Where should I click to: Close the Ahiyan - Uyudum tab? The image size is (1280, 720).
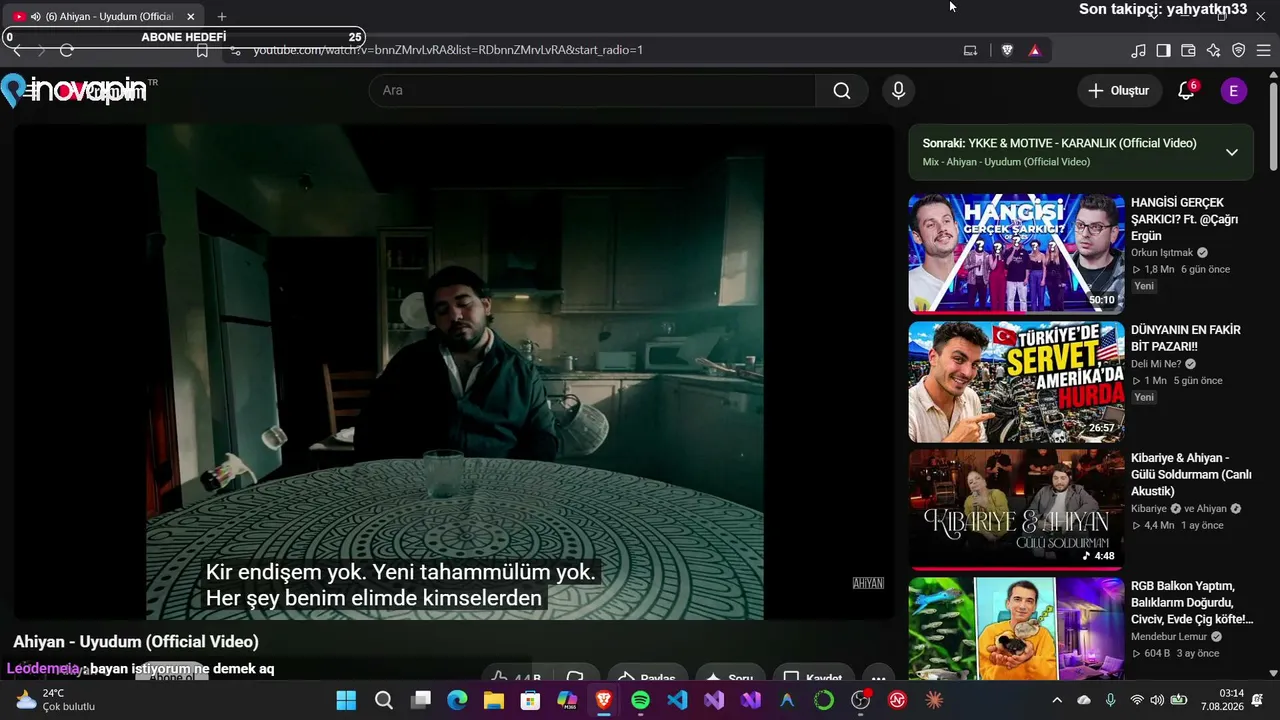pos(190,16)
